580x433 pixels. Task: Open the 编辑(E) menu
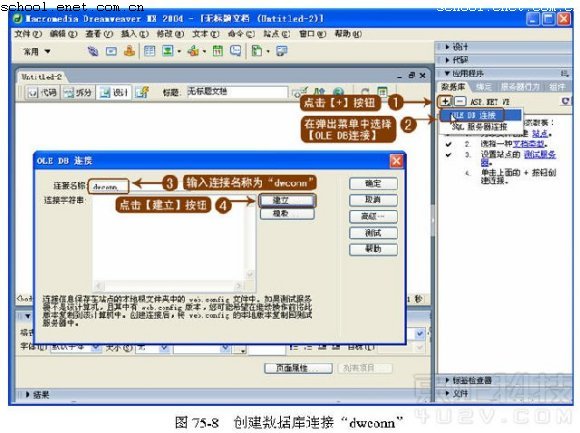(x=64, y=34)
